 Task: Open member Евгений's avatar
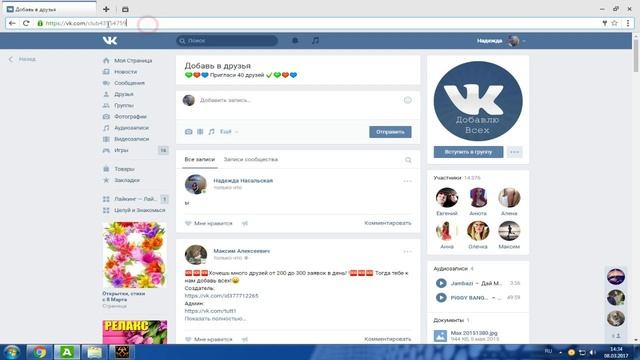(x=447, y=198)
